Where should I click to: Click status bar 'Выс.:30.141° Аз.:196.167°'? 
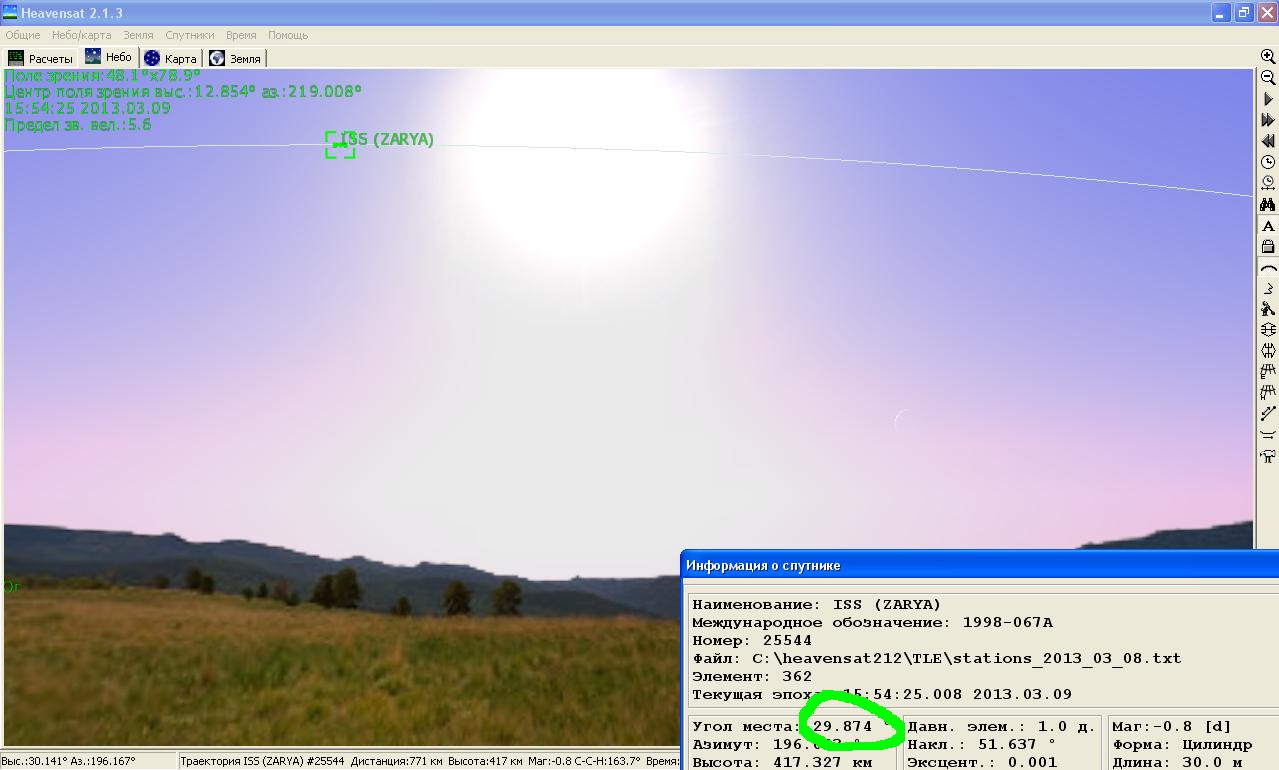tap(68, 761)
